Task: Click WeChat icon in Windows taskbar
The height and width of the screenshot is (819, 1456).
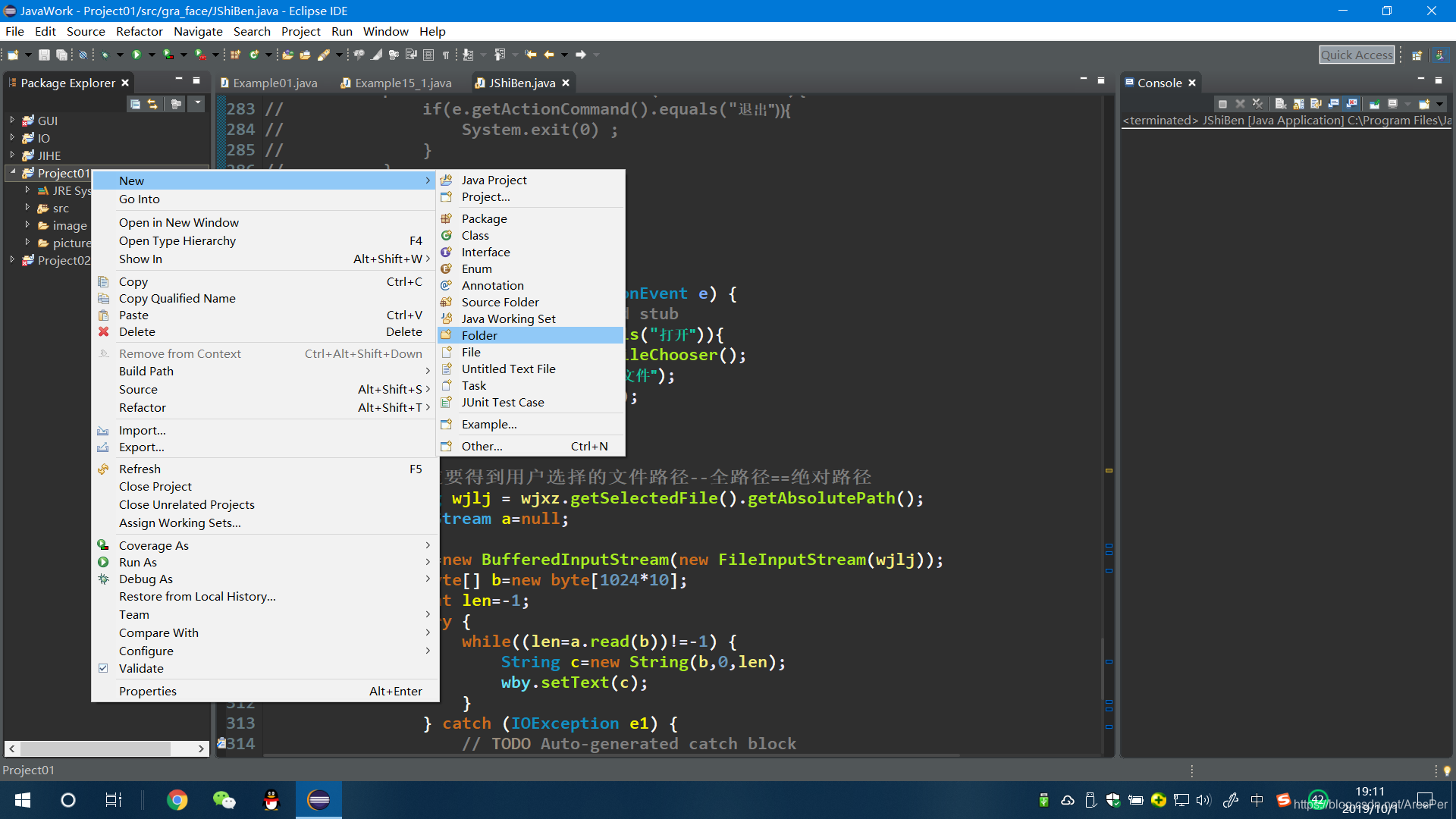Action: pyautogui.click(x=224, y=800)
